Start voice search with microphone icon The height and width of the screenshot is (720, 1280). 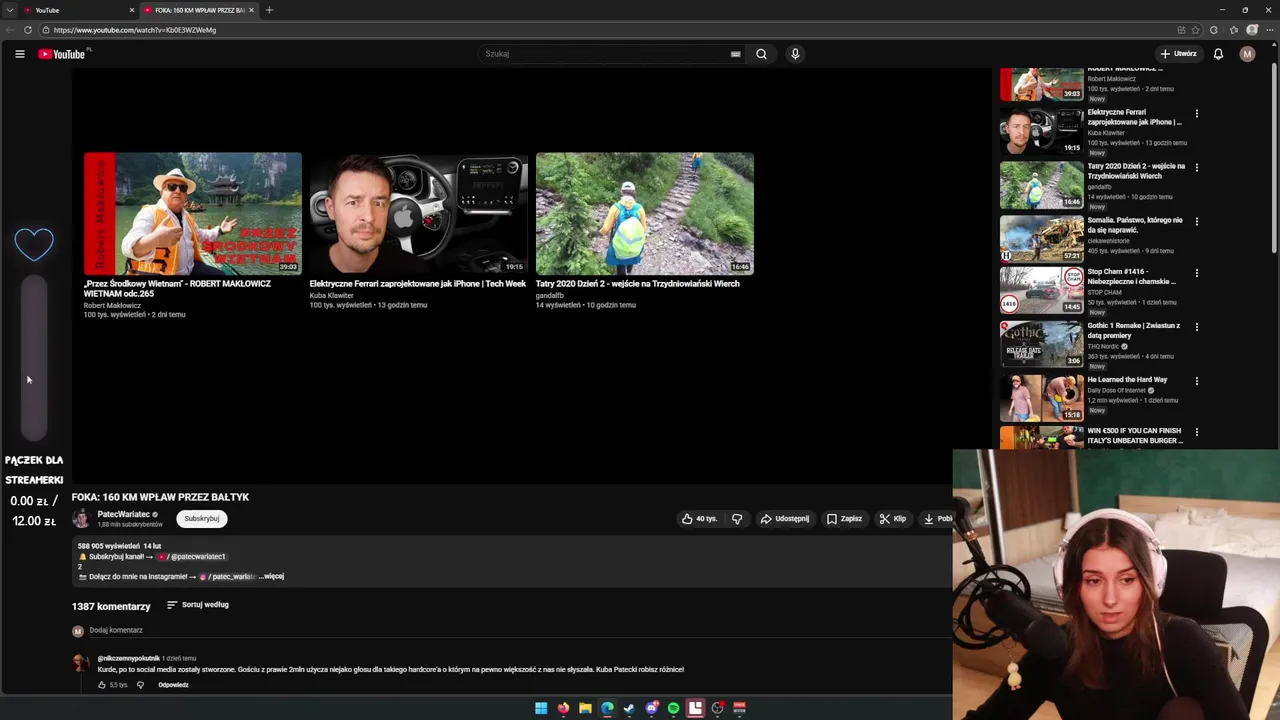(x=795, y=54)
